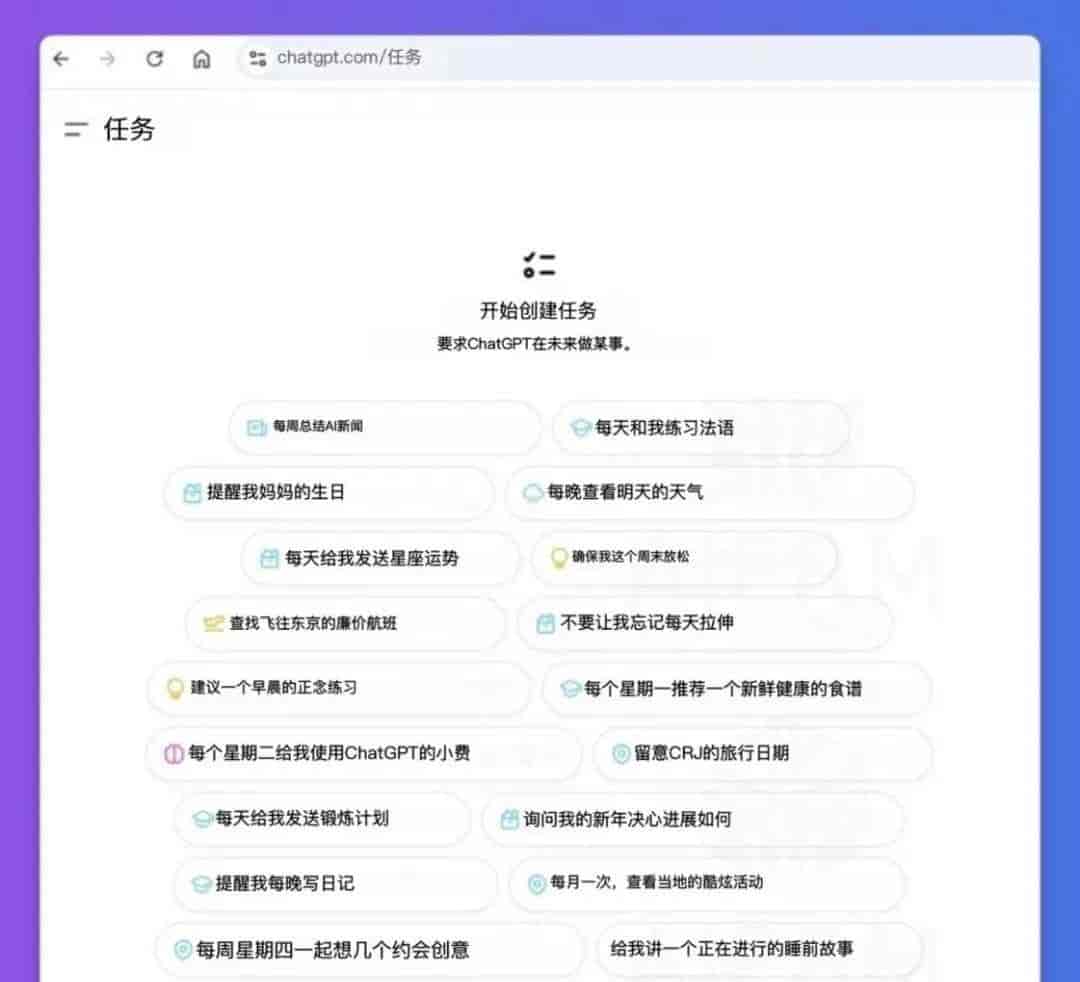Click the 提醒我每晚写日记 suggestion
Image resolution: width=1080 pixels, height=982 pixels.
click(x=335, y=884)
